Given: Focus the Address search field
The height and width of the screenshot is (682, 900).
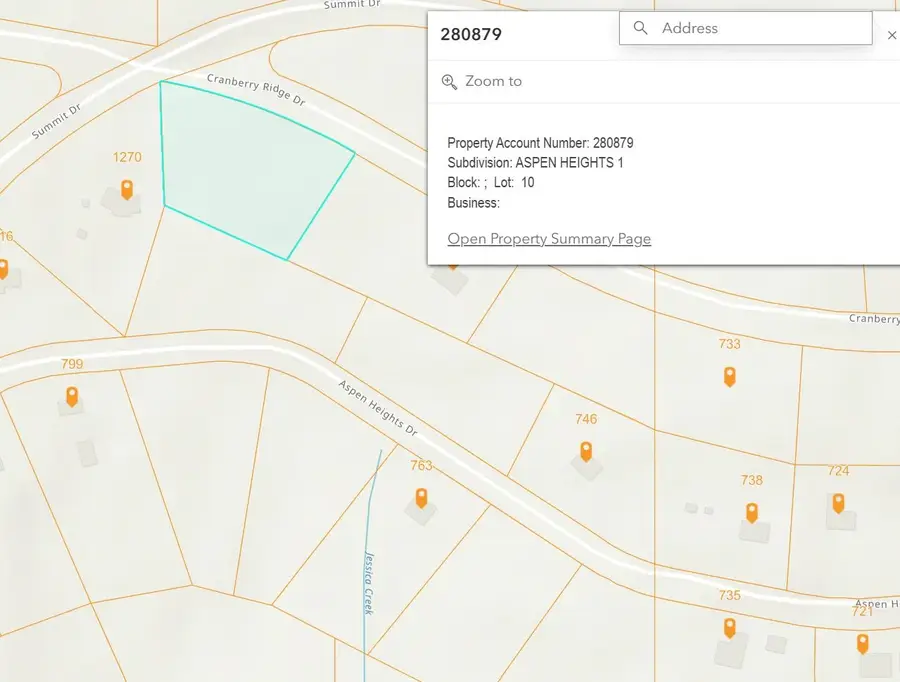Looking at the screenshot, I should (746, 28).
